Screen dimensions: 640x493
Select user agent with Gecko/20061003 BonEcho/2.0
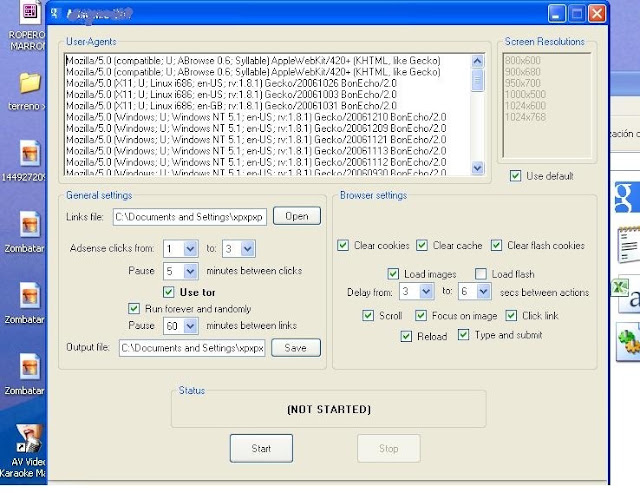[231, 94]
